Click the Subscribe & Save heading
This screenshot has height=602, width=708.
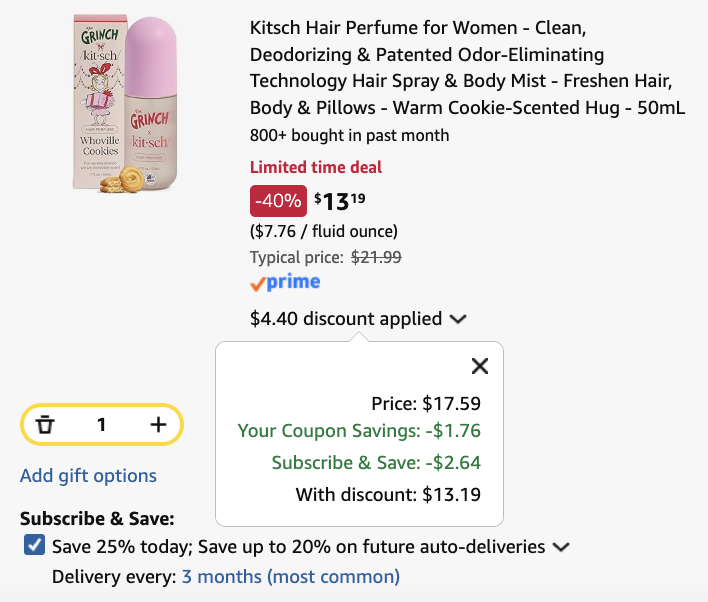tap(97, 518)
